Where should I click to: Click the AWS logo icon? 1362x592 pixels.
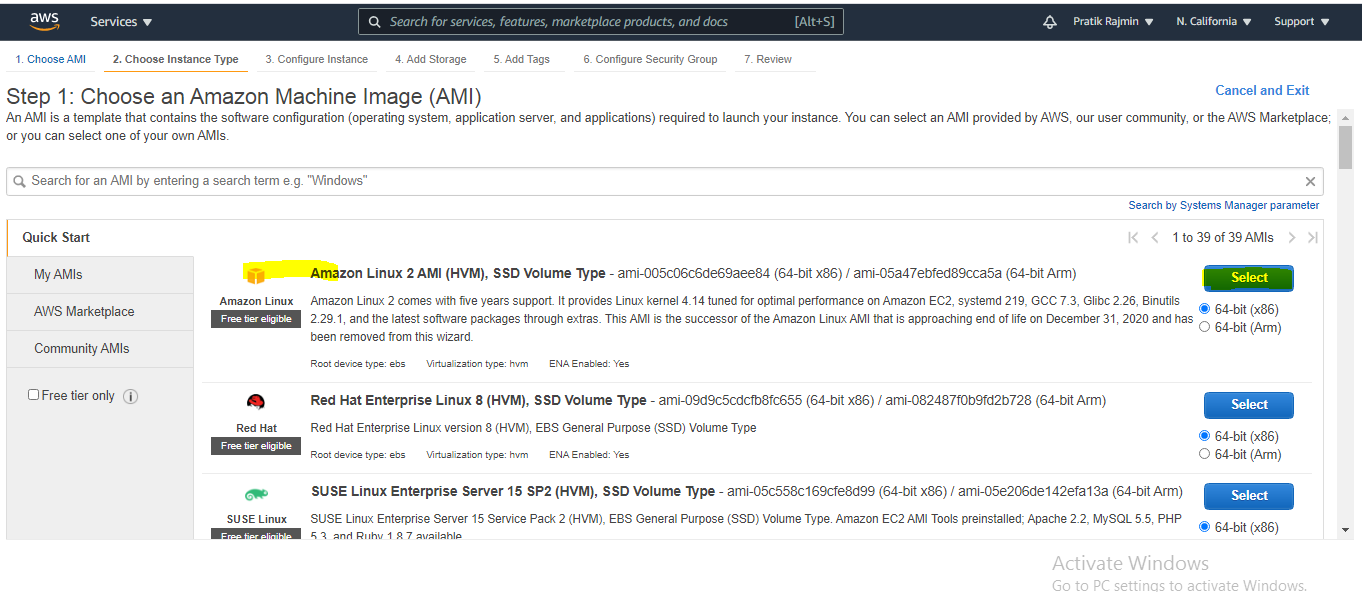45,21
